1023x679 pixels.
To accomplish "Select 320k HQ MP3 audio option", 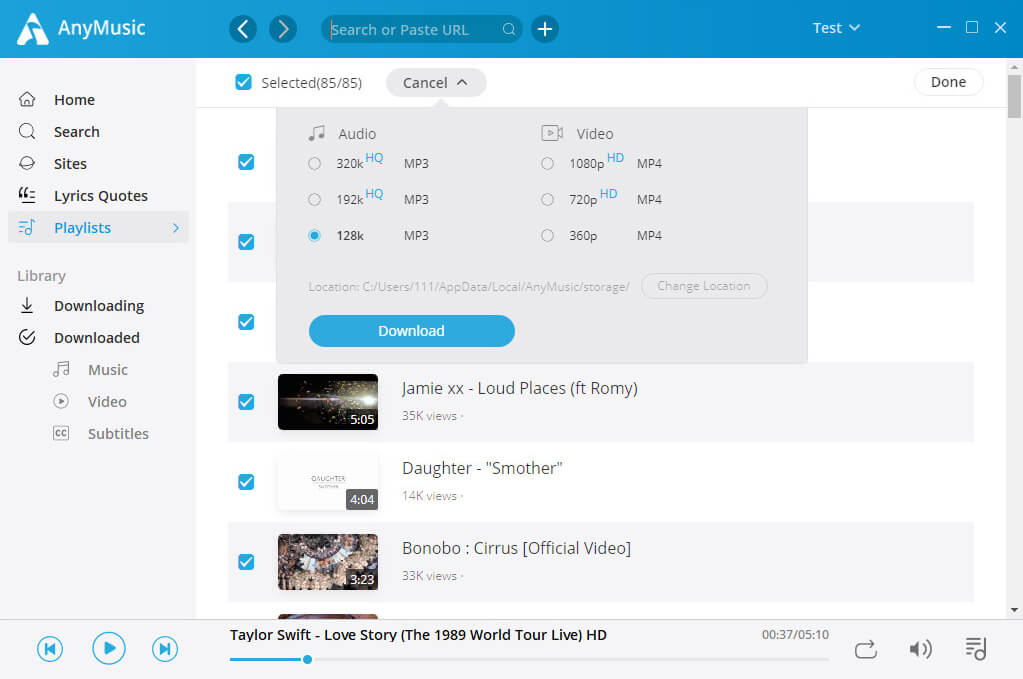I will point(314,164).
